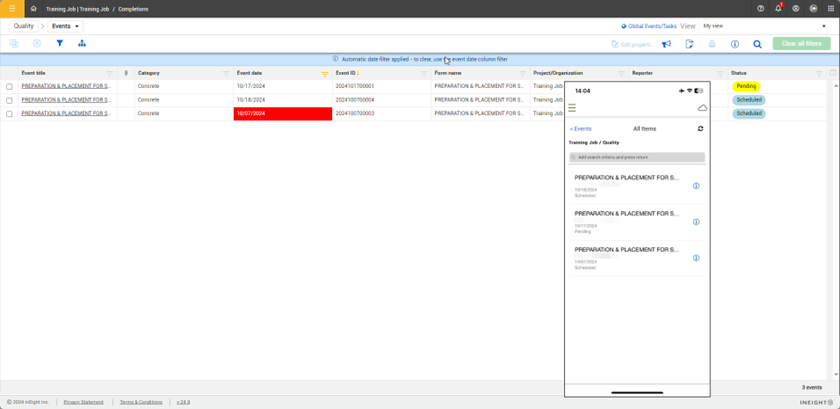Viewport: 840px width, 409px height.
Task: Click the megaphone announce icon
Action: pyautogui.click(x=666, y=44)
